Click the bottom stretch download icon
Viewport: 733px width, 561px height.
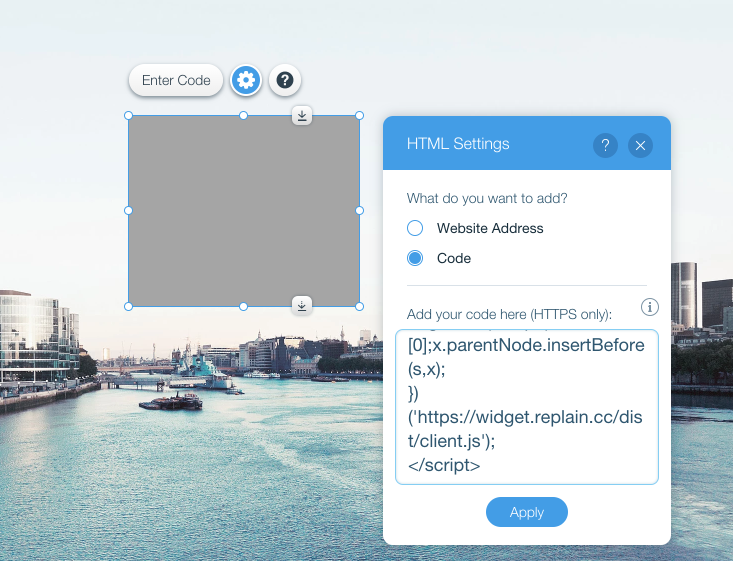click(x=302, y=306)
